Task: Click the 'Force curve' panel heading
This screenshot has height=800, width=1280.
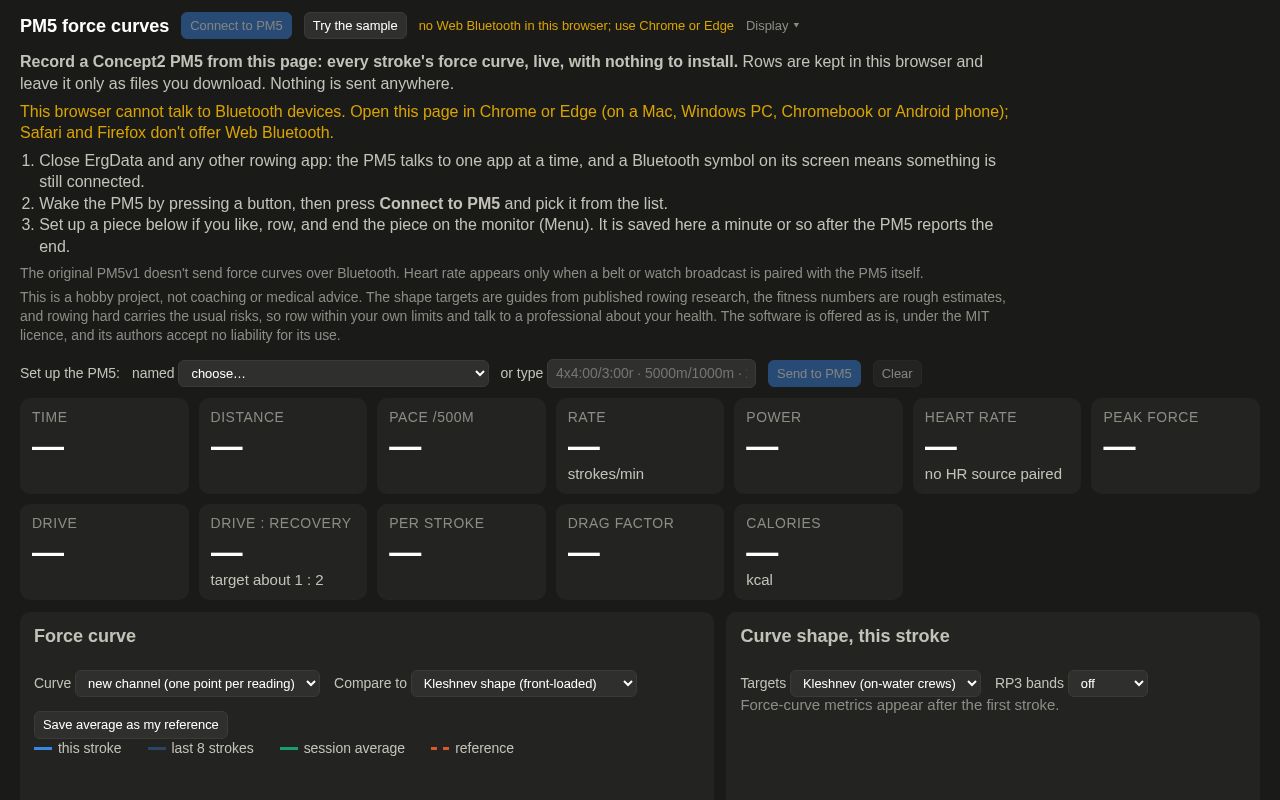Action: click(x=85, y=636)
